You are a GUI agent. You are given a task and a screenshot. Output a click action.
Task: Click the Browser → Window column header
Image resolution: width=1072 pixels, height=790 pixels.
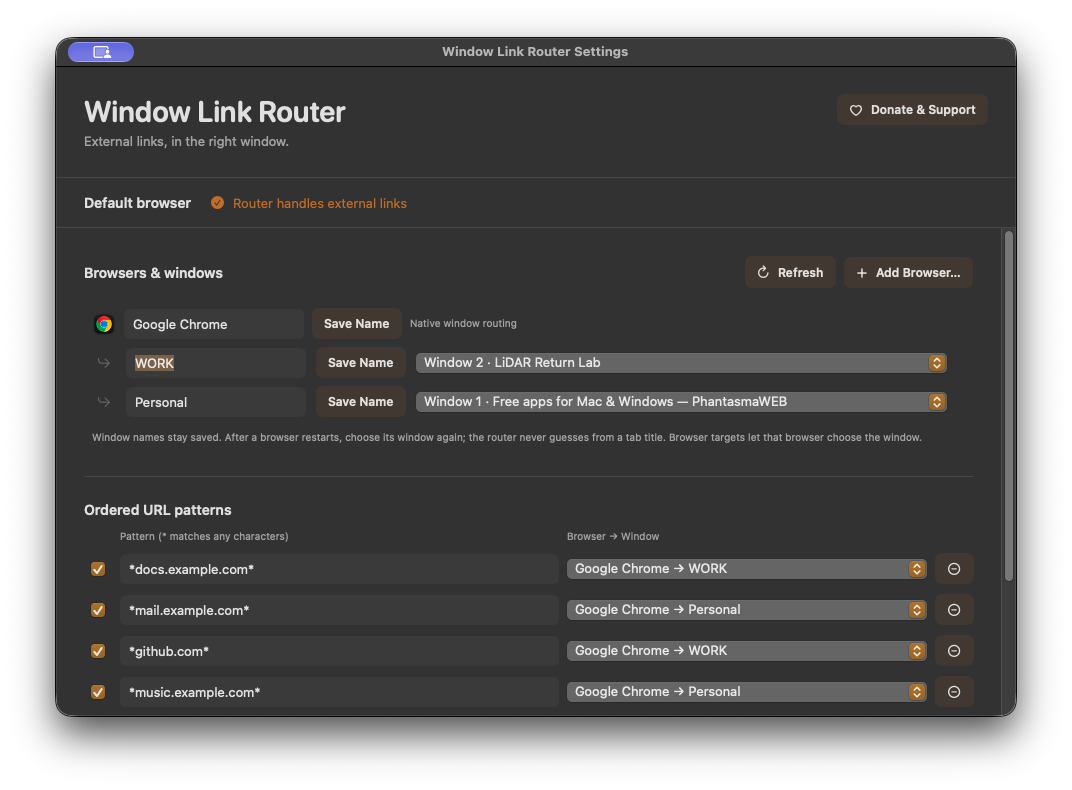click(x=613, y=536)
